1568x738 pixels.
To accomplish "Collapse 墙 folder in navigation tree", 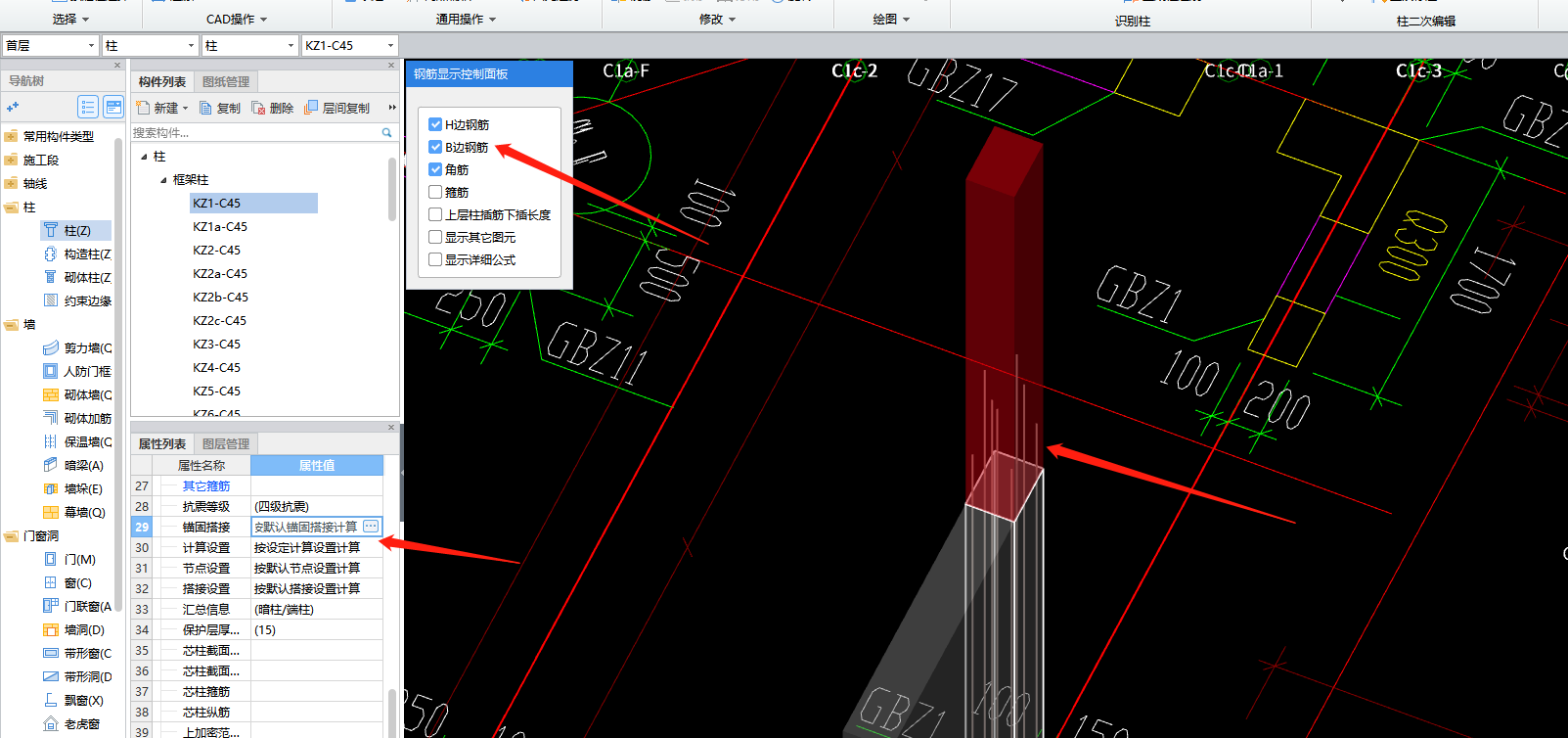I will click(12, 324).
